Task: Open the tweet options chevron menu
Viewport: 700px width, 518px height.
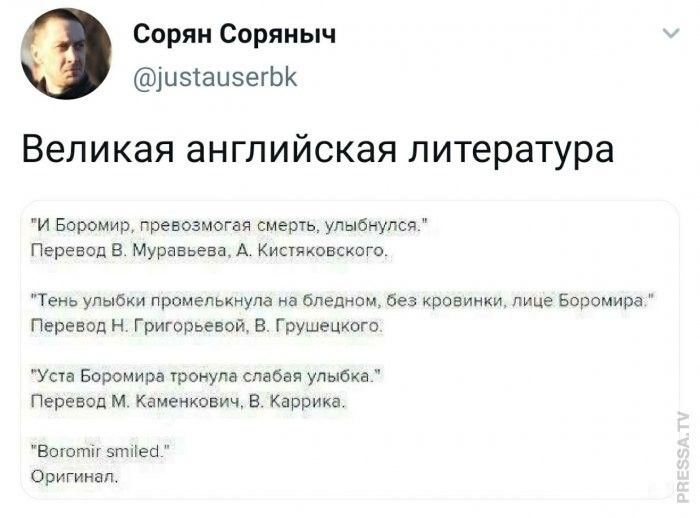Action: (667, 35)
